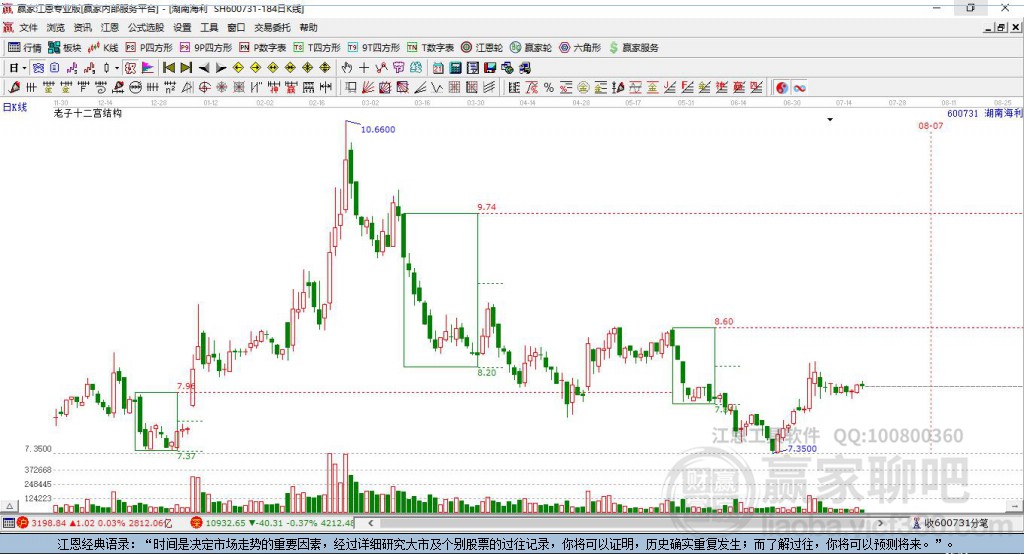Open the 六角形 hexagon tool

click(580, 48)
